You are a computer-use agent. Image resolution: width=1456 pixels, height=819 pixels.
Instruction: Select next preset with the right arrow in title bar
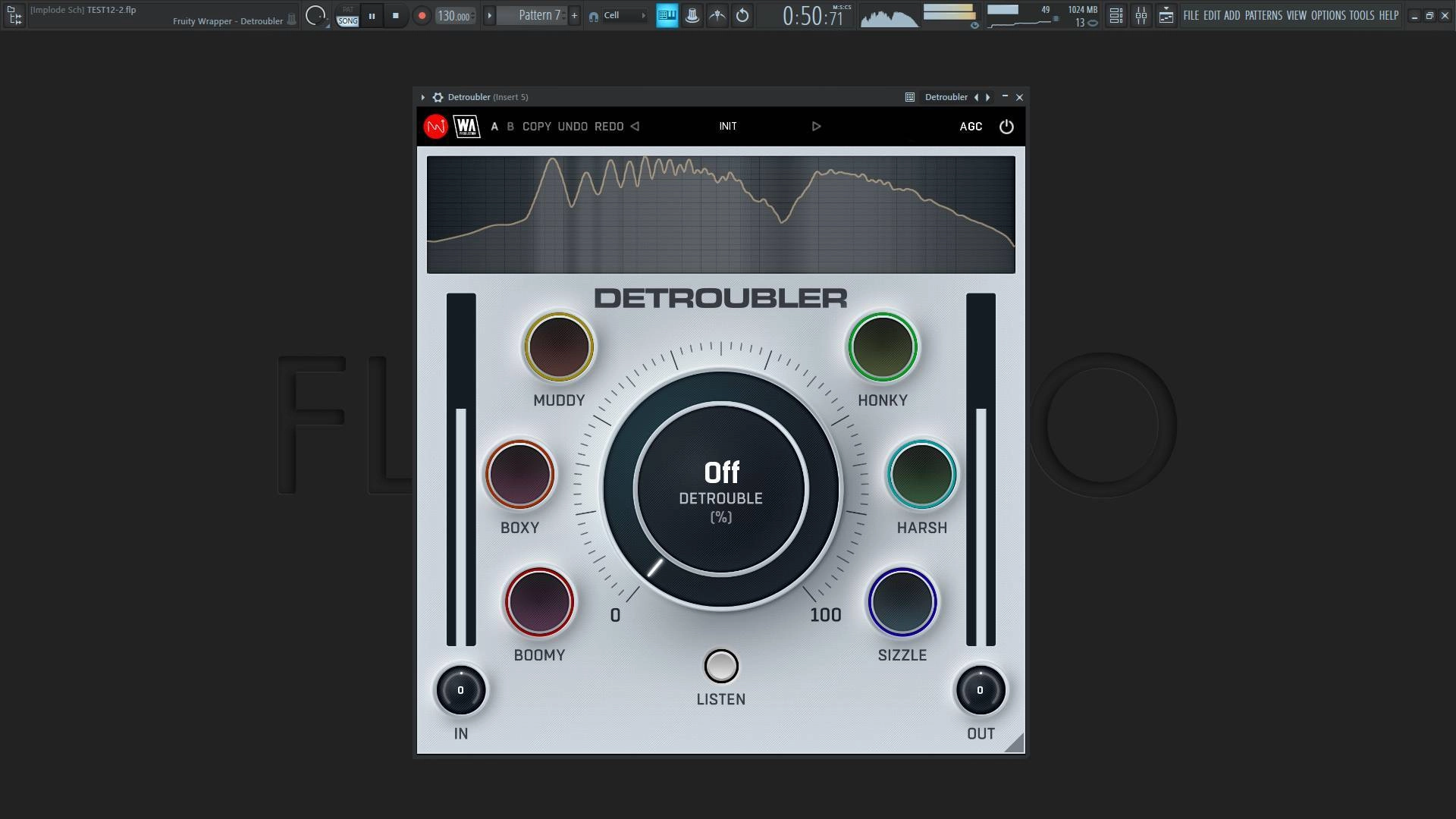(987, 97)
